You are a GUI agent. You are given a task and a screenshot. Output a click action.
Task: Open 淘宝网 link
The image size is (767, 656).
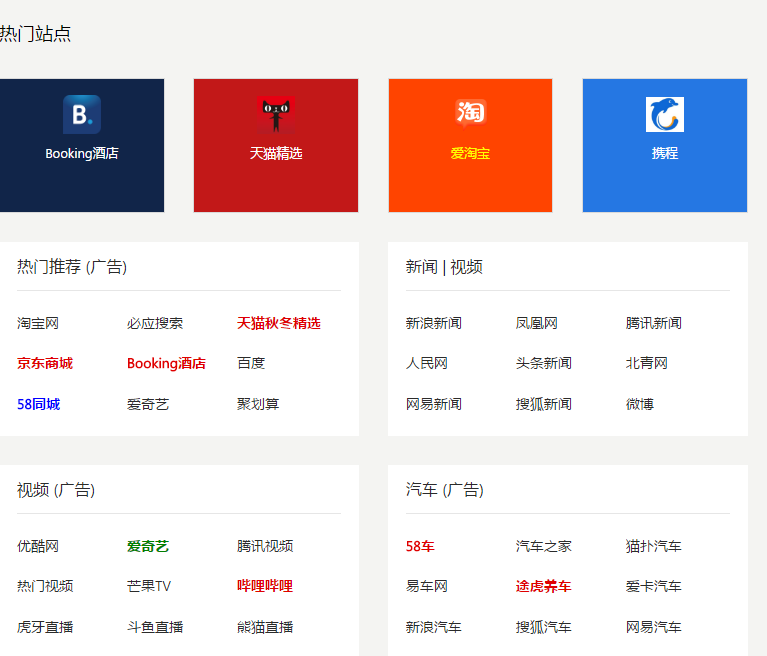click(x=38, y=323)
